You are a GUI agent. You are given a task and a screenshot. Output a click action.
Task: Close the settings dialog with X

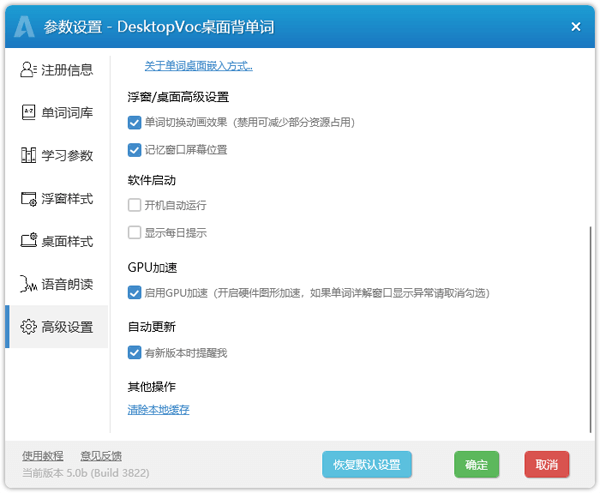(x=576, y=26)
